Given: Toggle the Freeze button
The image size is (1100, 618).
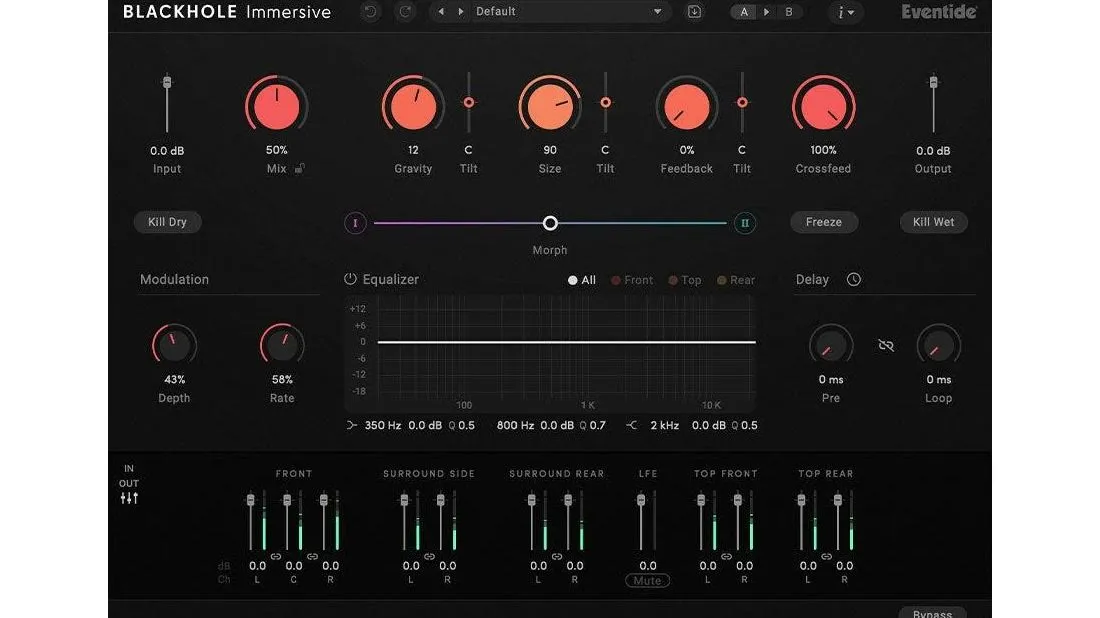Looking at the screenshot, I should pos(824,222).
